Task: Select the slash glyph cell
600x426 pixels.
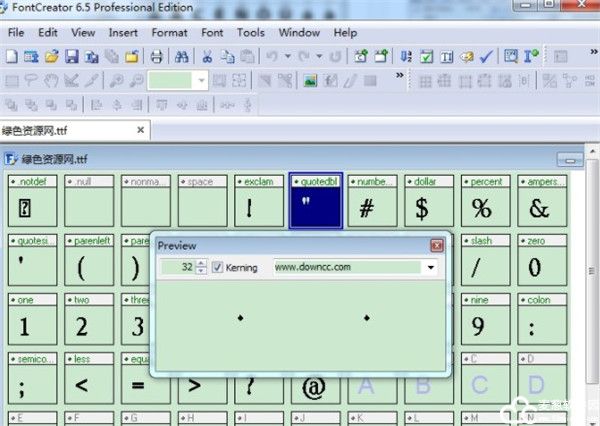Action: click(486, 260)
